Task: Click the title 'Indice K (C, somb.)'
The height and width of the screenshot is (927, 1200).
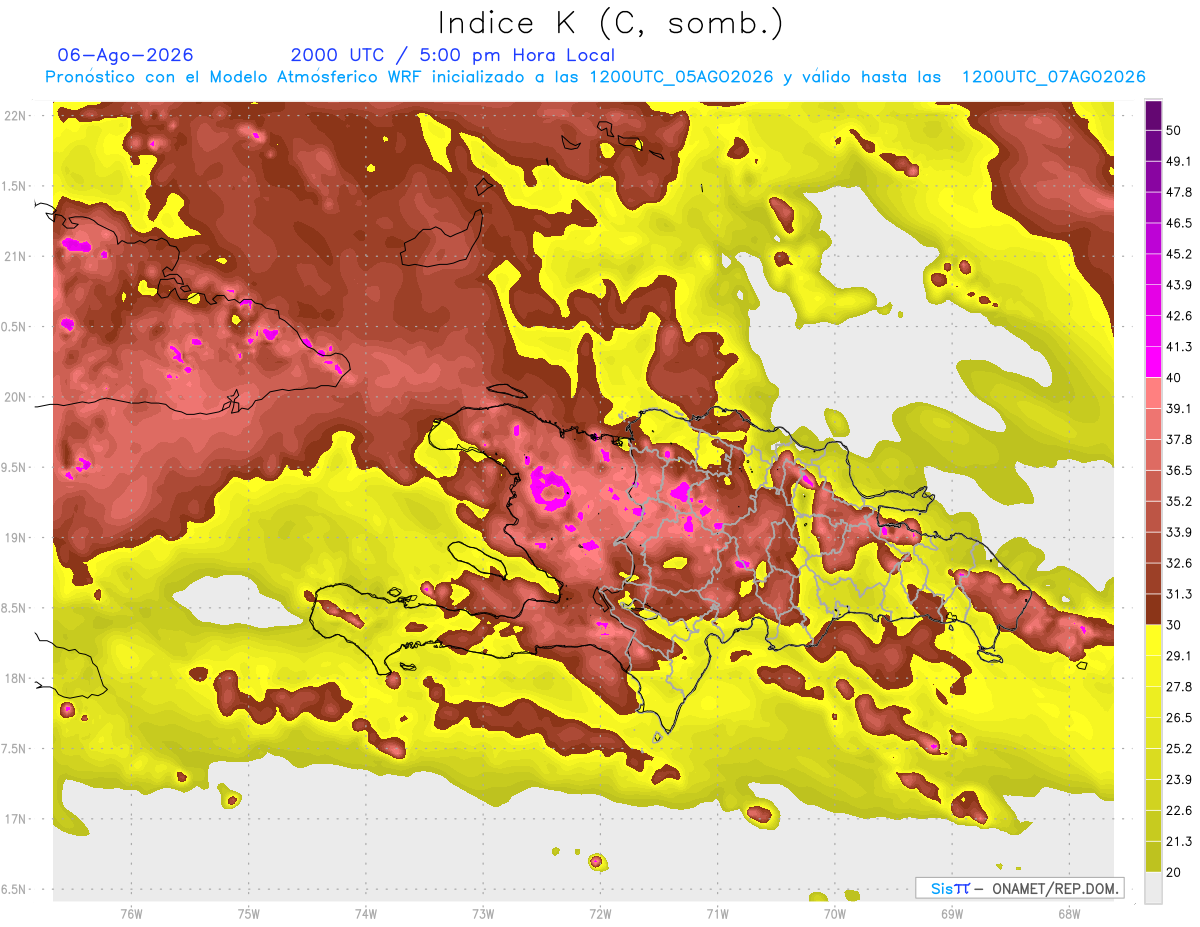Action: [611, 24]
